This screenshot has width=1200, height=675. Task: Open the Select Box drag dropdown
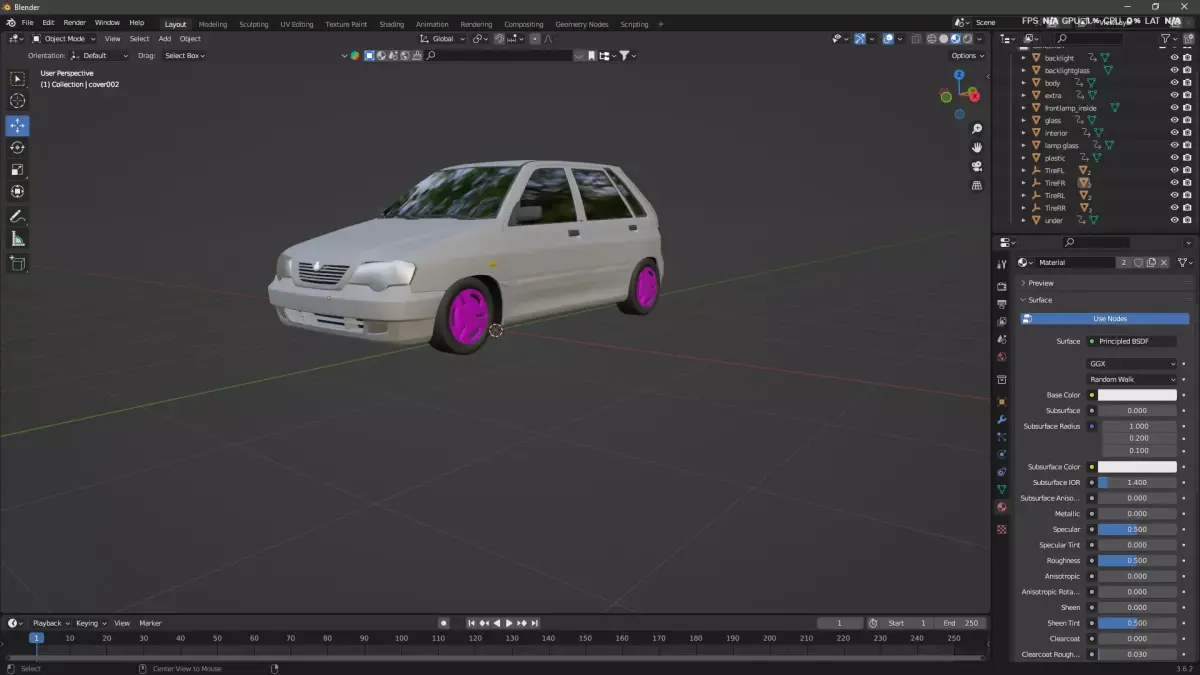pyautogui.click(x=186, y=56)
